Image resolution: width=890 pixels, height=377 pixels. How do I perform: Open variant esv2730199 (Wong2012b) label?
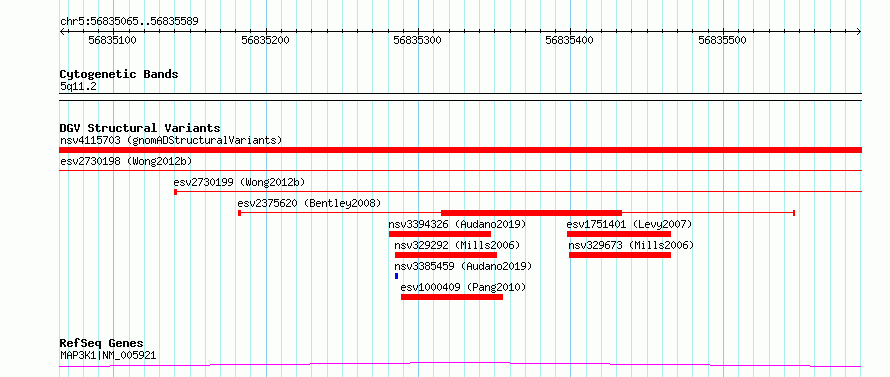[x=240, y=182]
